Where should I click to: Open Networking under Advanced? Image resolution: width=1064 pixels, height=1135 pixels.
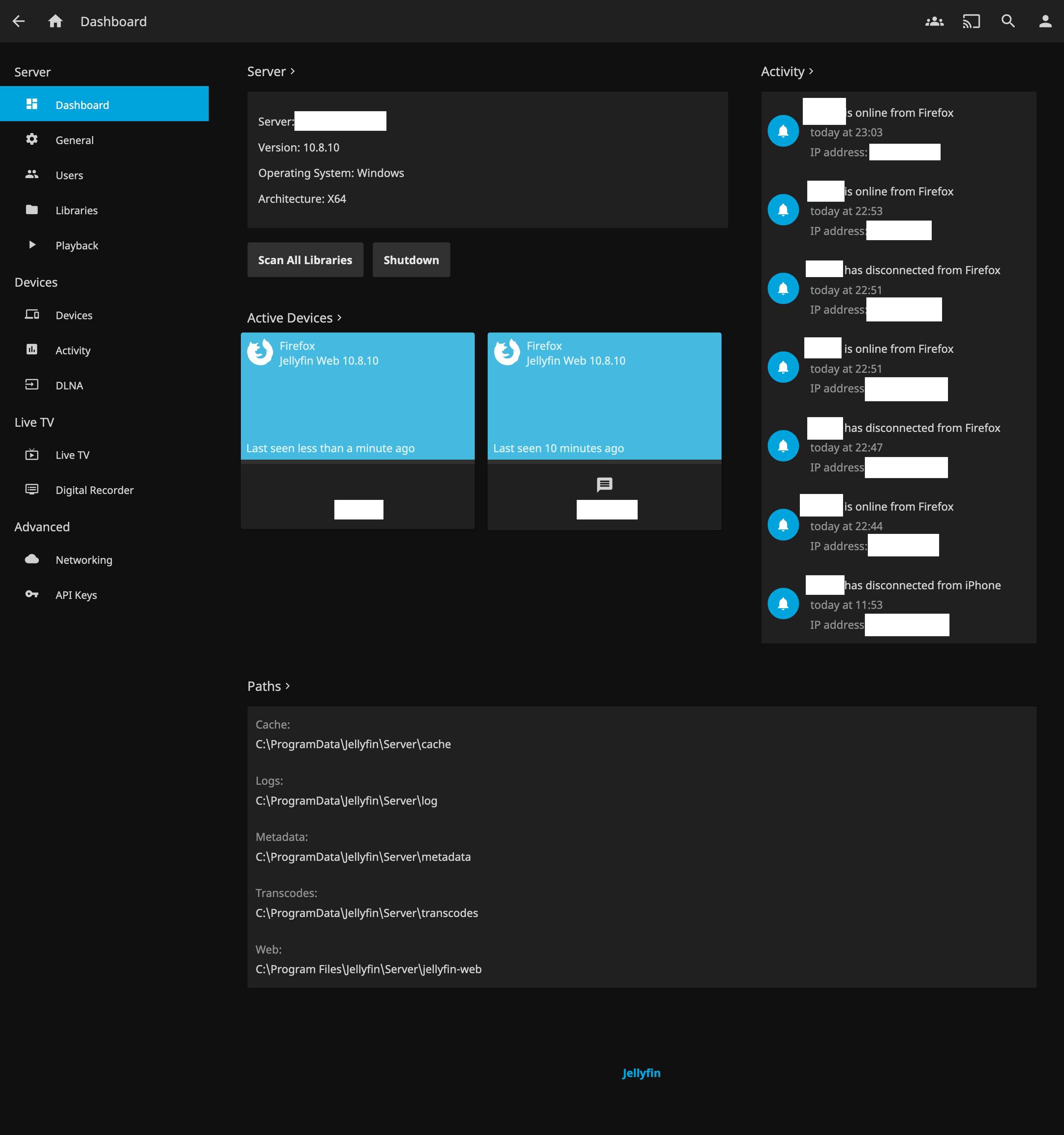pos(84,560)
